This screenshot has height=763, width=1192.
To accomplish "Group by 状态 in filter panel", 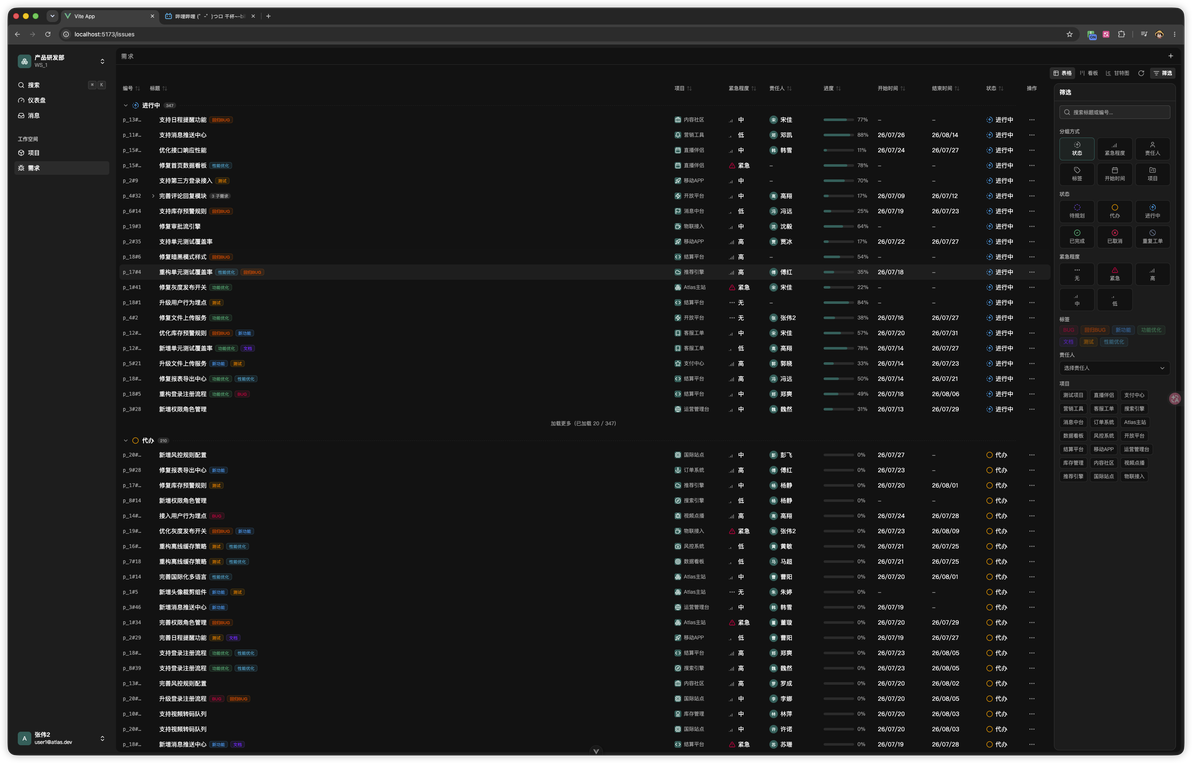I will pos(1076,148).
